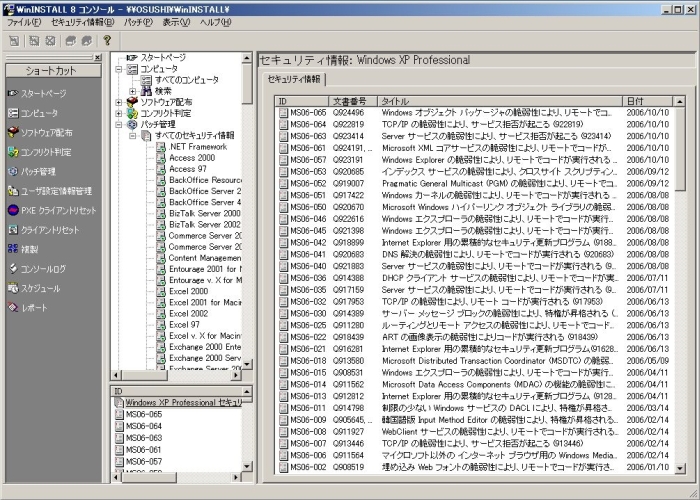Select .NET Framework tree item
This screenshot has width=700, height=500.
tap(198, 147)
